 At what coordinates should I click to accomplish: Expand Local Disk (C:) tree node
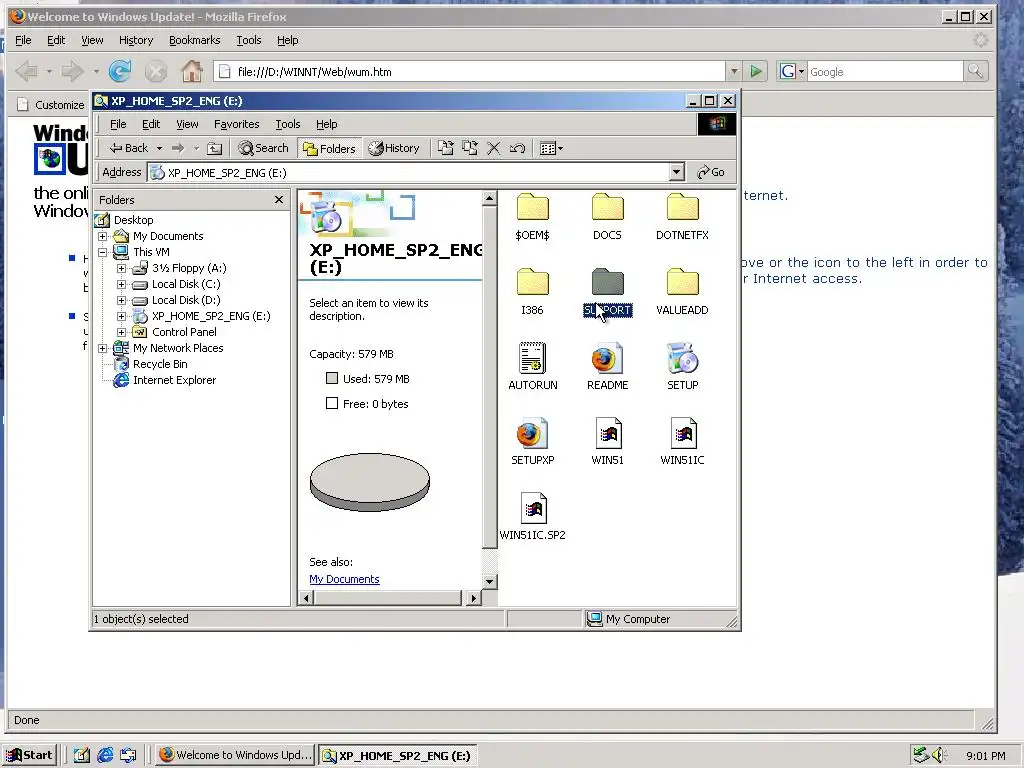121,284
